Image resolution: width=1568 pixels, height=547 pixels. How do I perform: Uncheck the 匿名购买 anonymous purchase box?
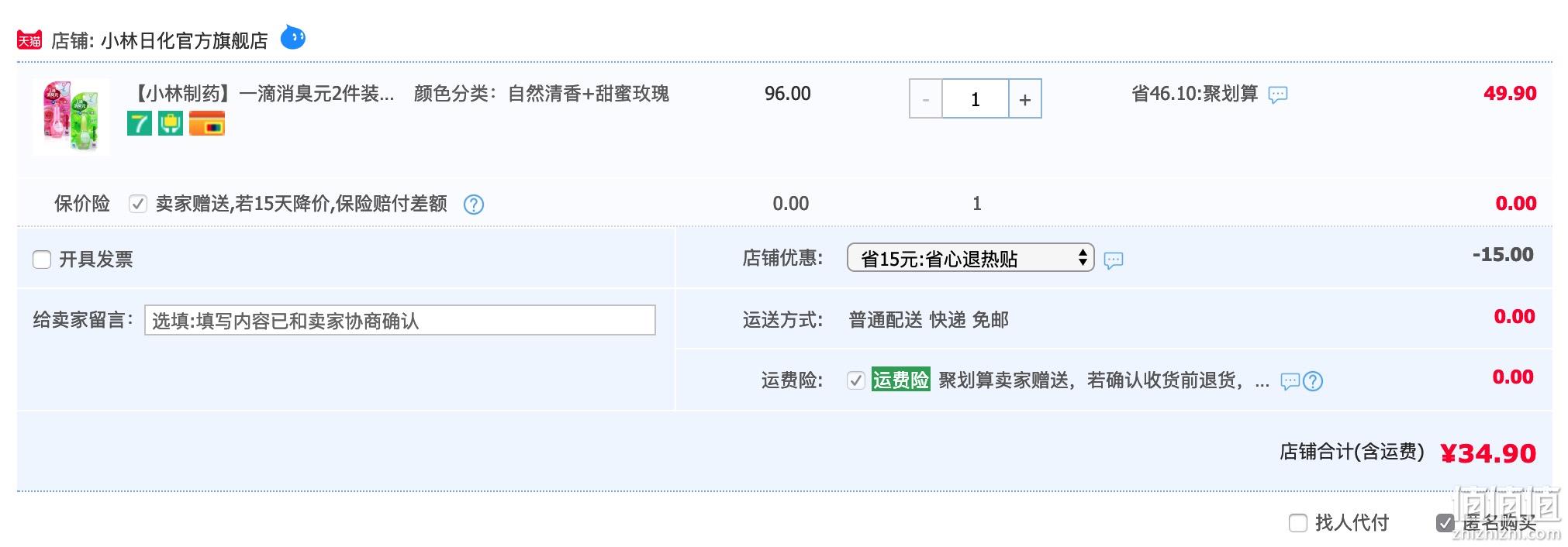pos(1445,523)
